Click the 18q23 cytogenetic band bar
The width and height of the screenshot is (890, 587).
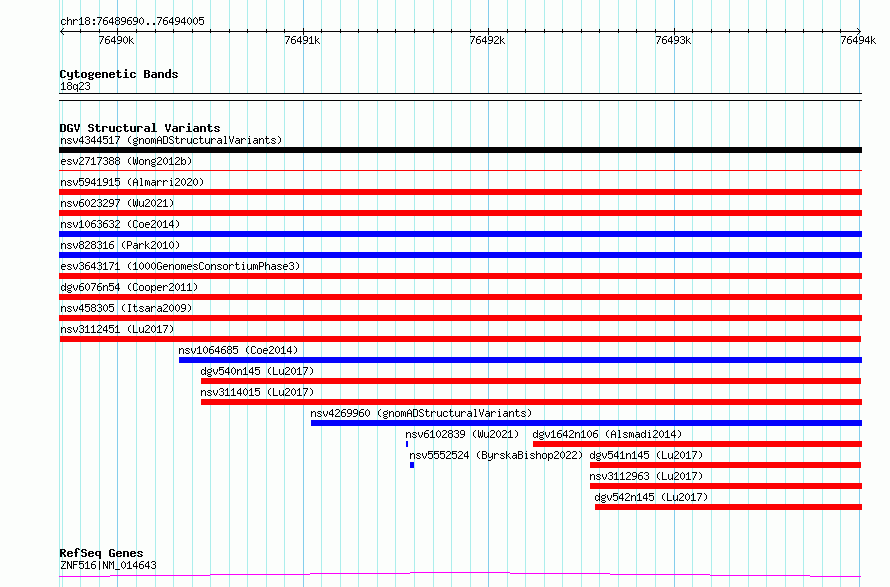pyautogui.click(x=460, y=97)
